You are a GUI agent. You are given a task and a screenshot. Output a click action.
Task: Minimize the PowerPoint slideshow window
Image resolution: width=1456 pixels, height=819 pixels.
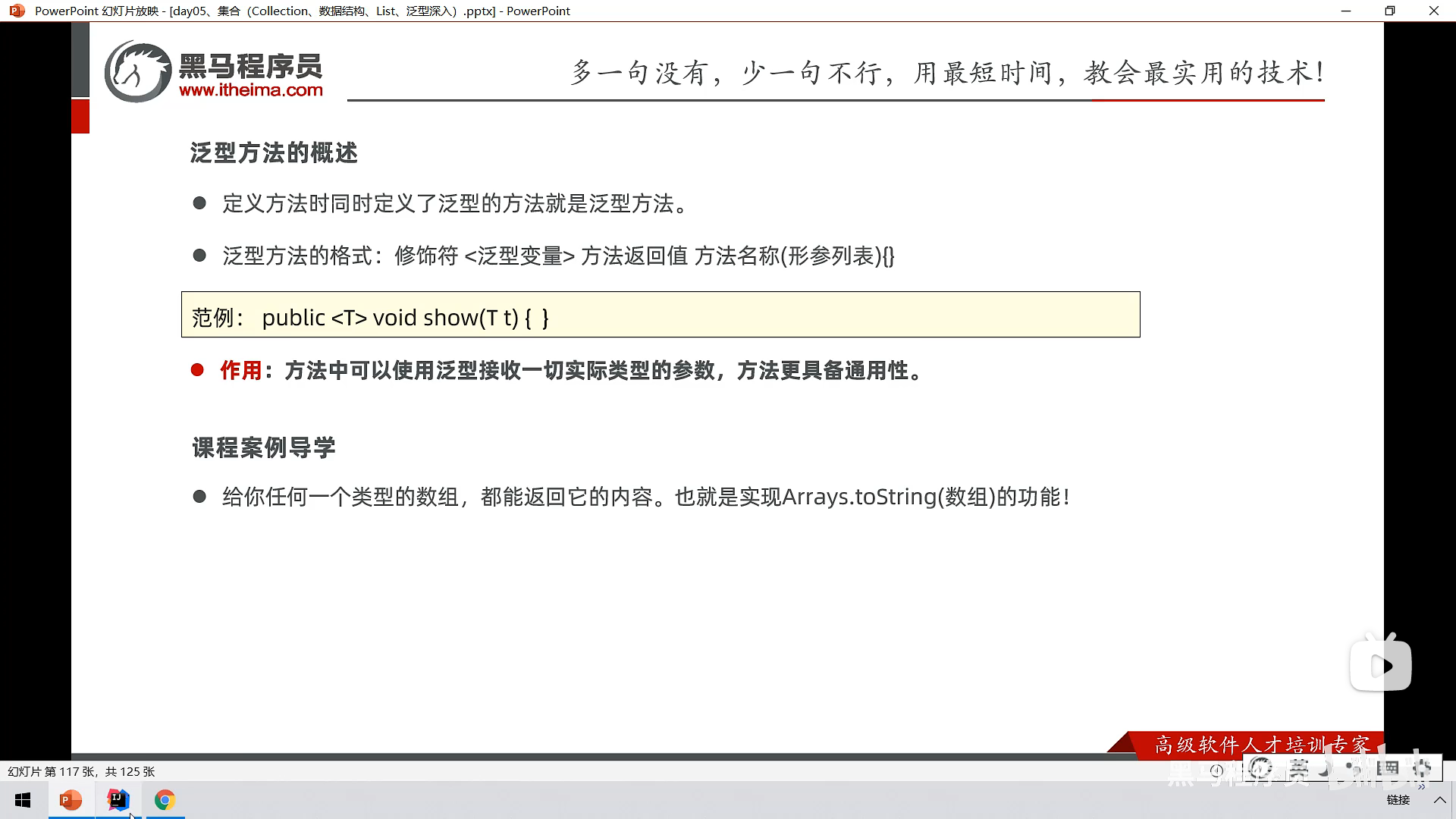[1346, 11]
